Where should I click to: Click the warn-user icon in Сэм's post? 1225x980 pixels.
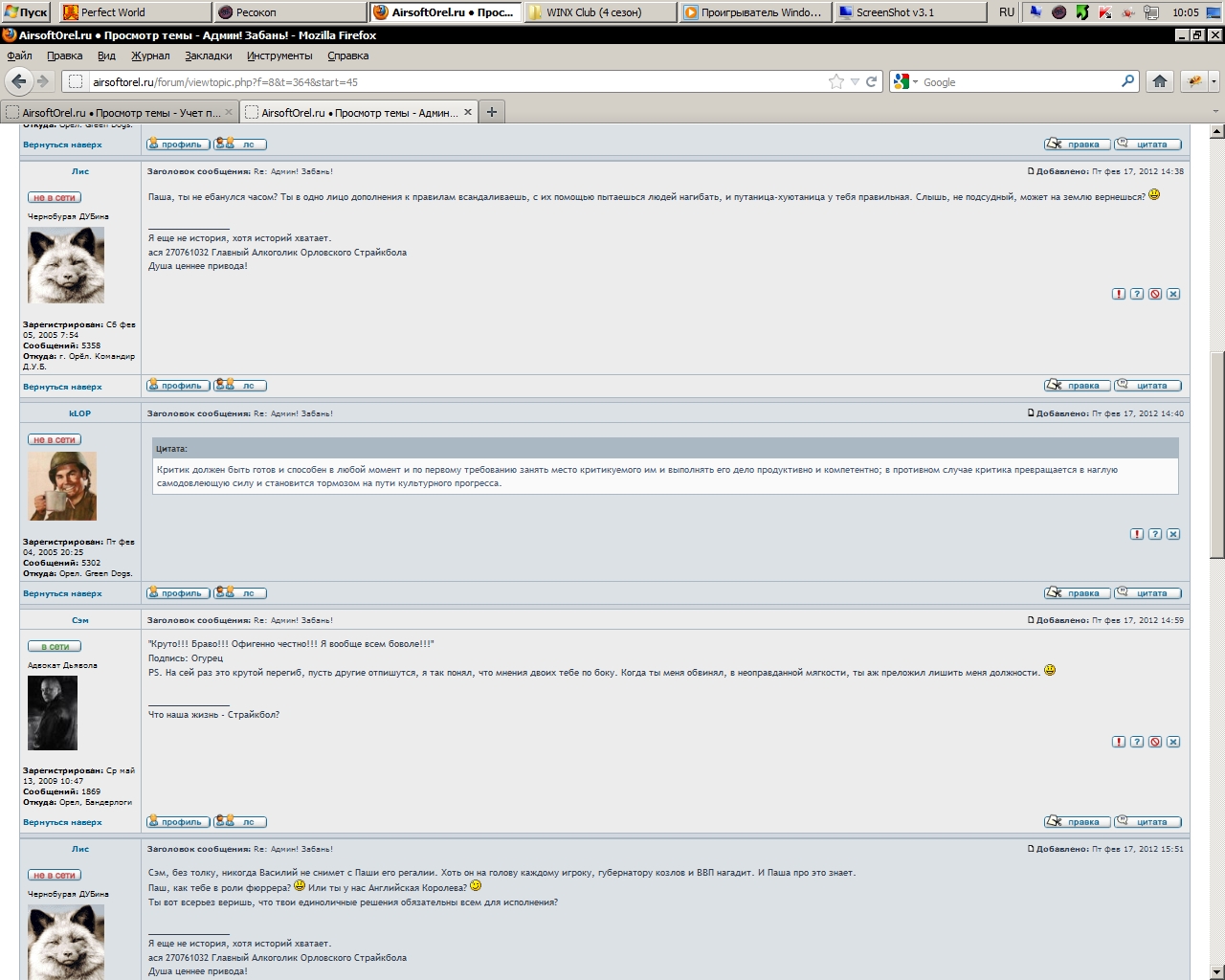point(1154,742)
